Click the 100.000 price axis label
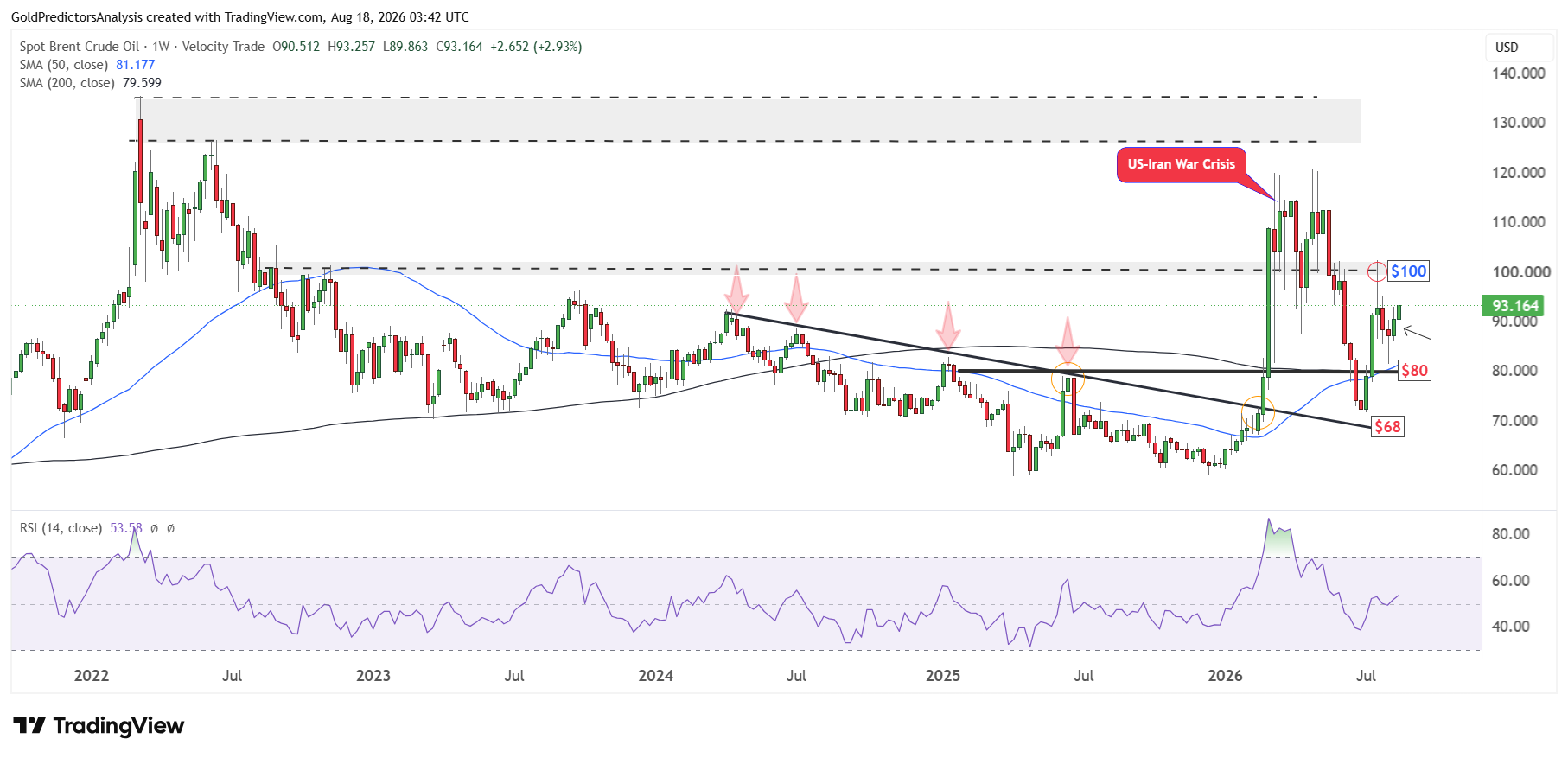 [x=1521, y=272]
